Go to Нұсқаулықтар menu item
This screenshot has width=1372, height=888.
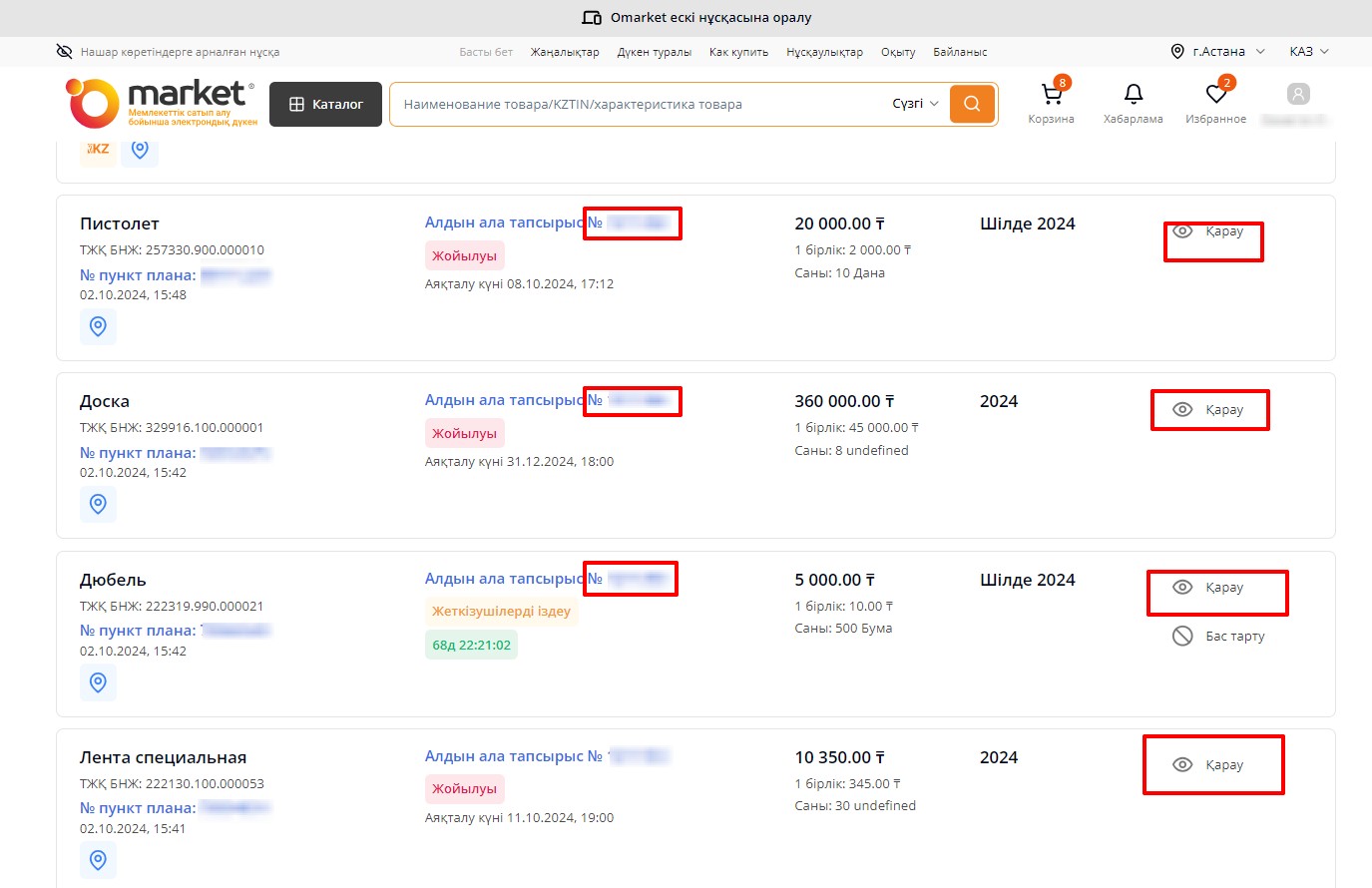[824, 52]
